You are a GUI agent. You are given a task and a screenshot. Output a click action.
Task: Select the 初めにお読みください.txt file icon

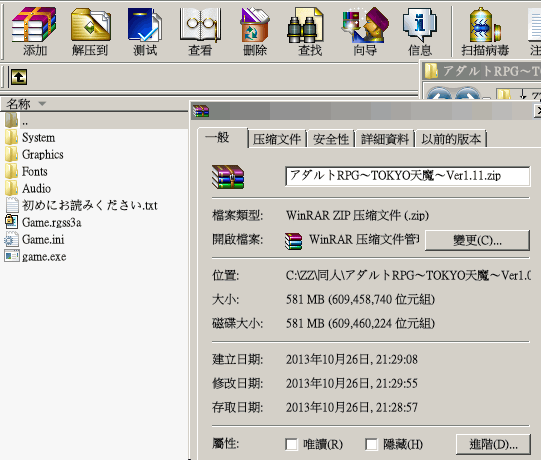12,205
